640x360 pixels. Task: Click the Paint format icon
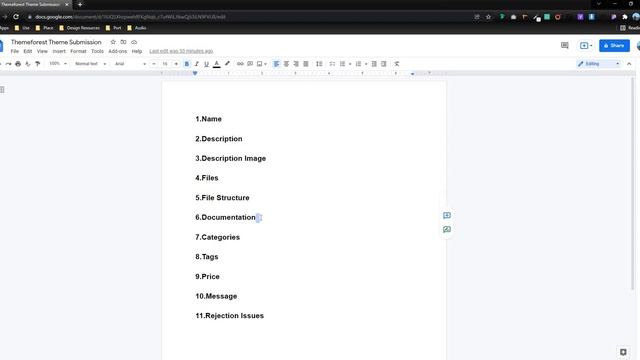(x=38, y=64)
